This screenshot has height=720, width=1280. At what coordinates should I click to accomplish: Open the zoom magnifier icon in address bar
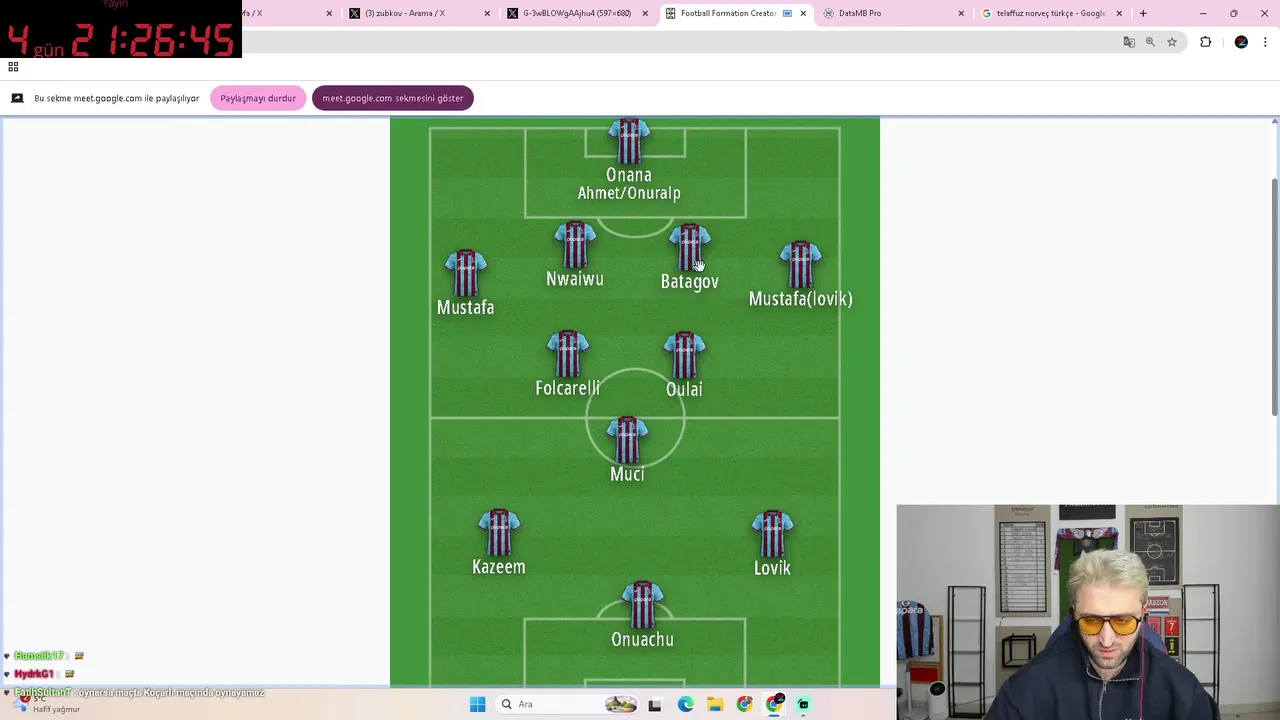tap(1150, 42)
